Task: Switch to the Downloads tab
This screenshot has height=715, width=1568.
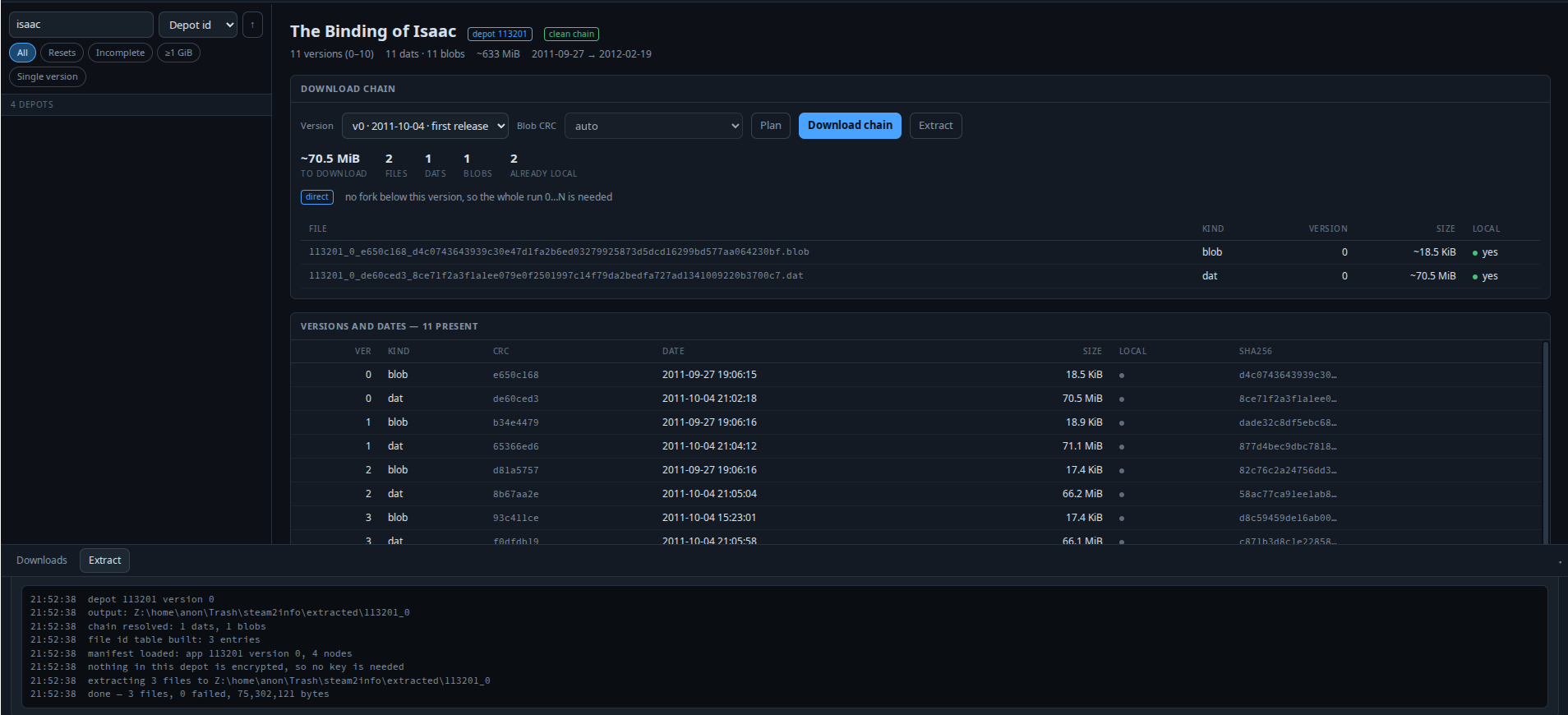Action: tap(42, 560)
